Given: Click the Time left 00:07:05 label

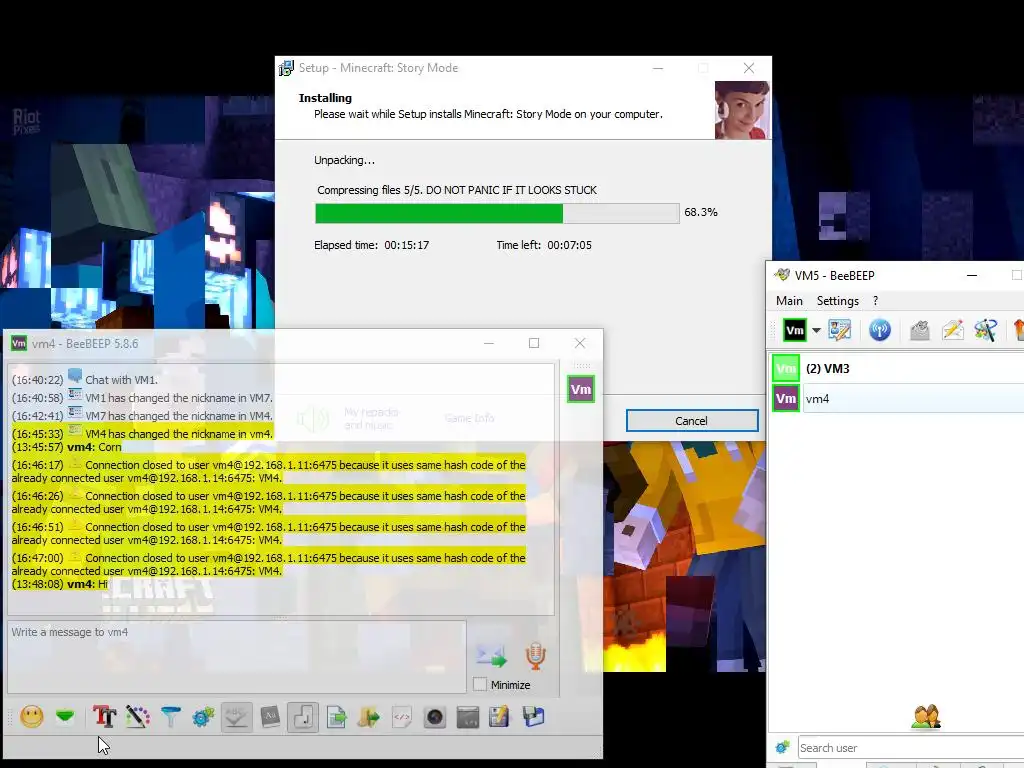Looking at the screenshot, I should (544, 245).
